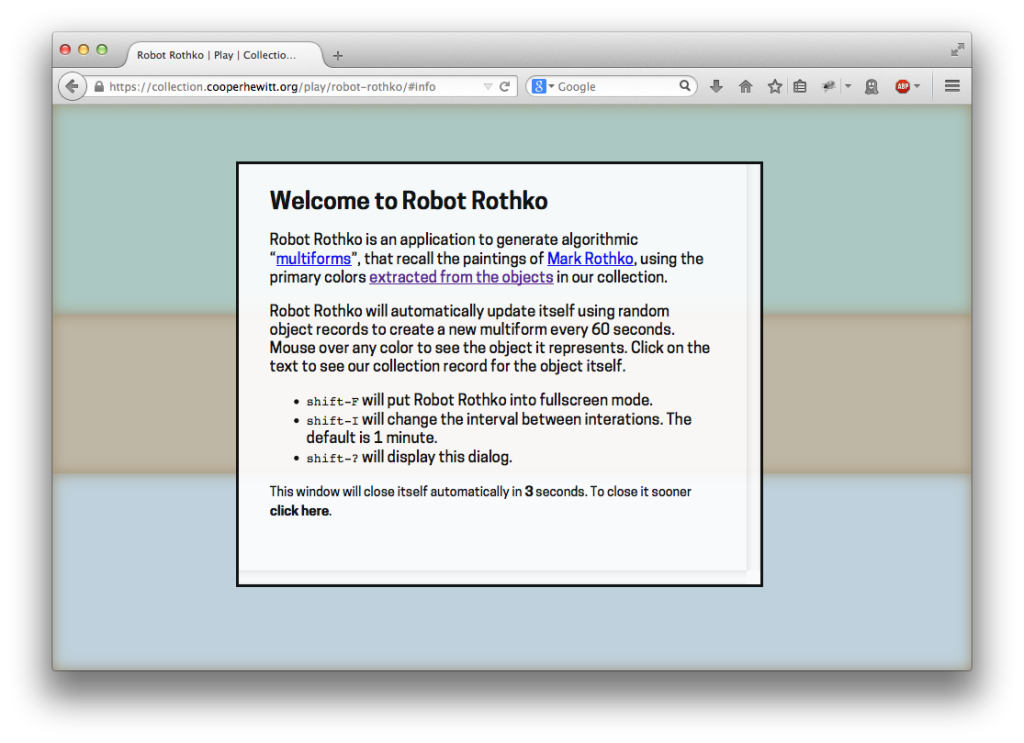Open the Firefox hamburger menu
The width and height of the screenshot is (1024, 743).
point(952,86)
